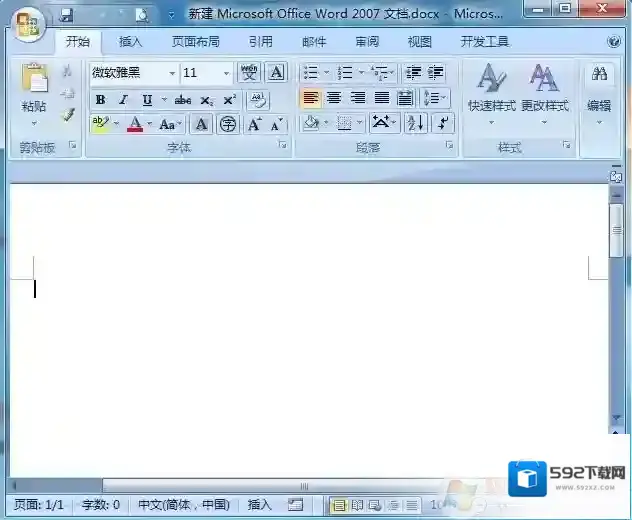Apply strikethrough formatting
632x520 pixels.
pyautogui.click(x=182, y=100)
